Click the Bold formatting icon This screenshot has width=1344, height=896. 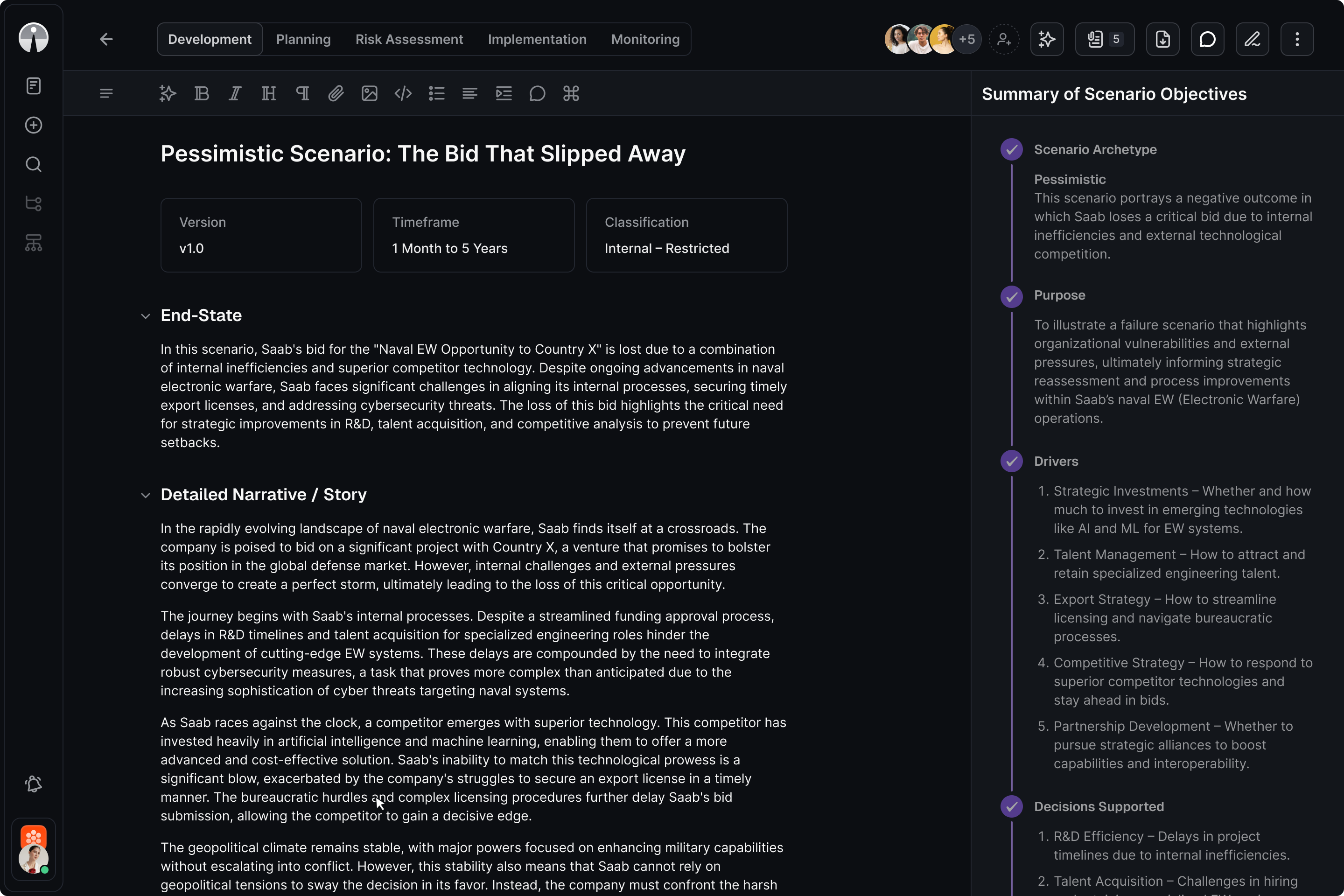(x=201, y=93)
